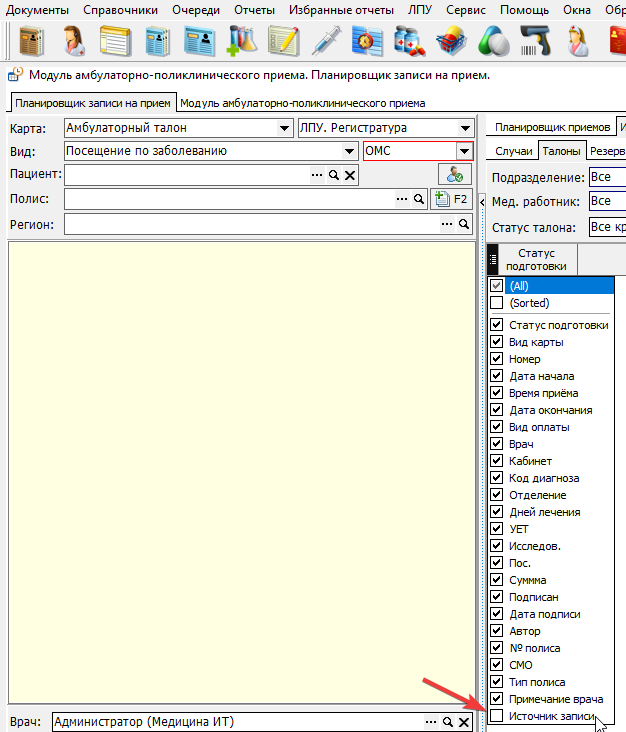Toggle the СМО column checkbox

coord(496,664)
